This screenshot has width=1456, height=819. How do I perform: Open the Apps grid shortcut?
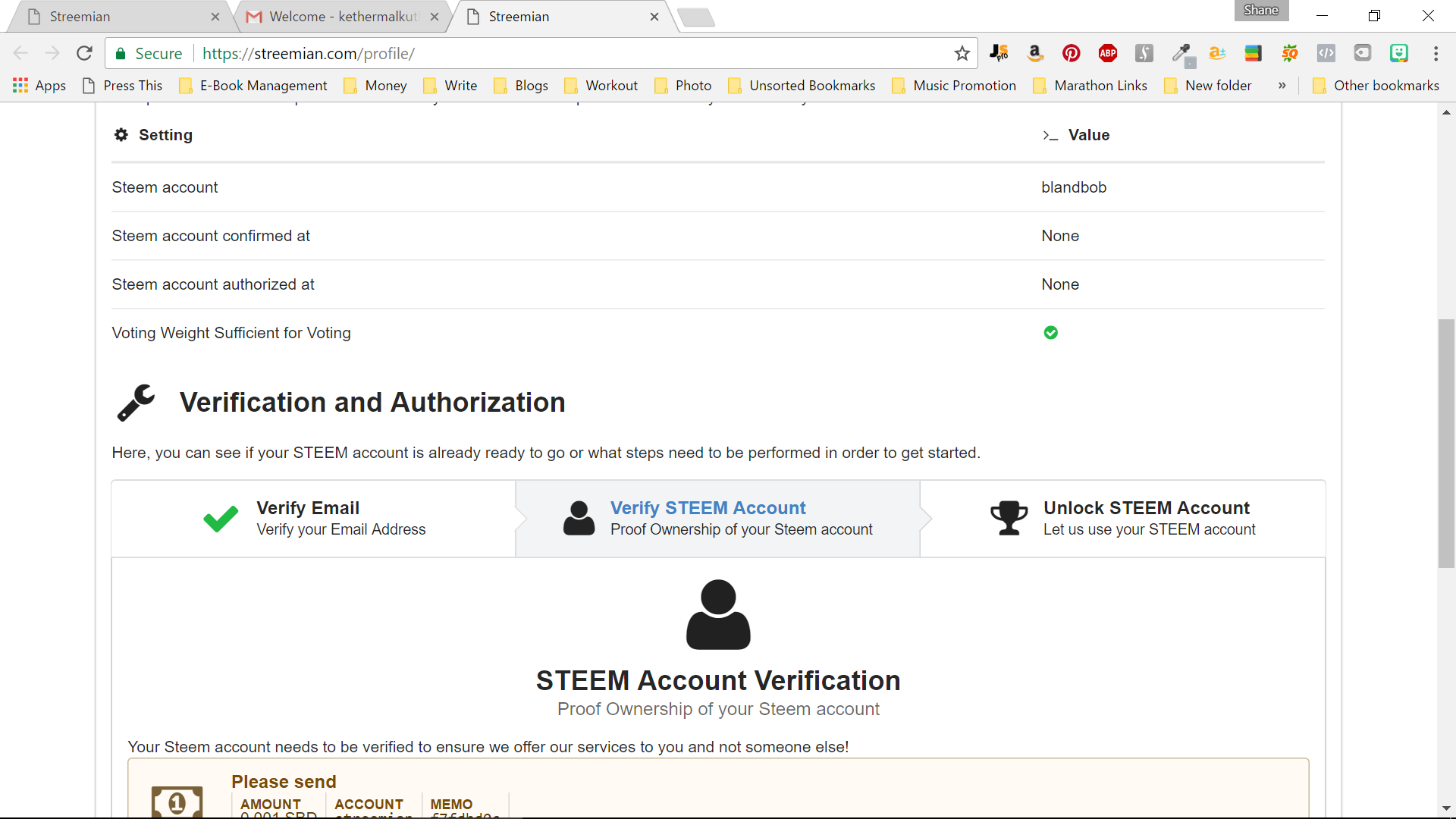click(x=39, y=86)
